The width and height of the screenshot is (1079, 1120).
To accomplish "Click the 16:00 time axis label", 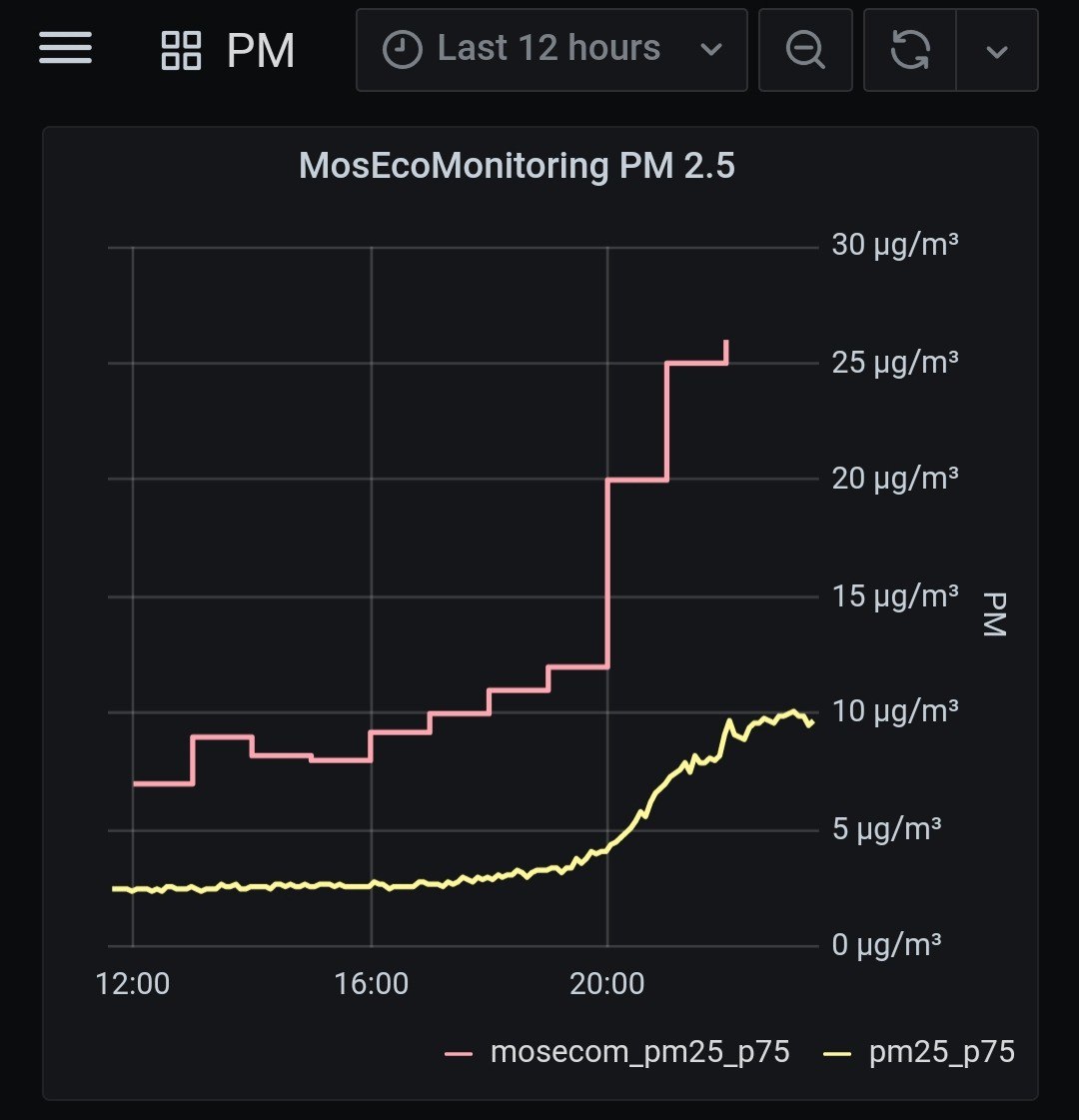I will point(372,984).
